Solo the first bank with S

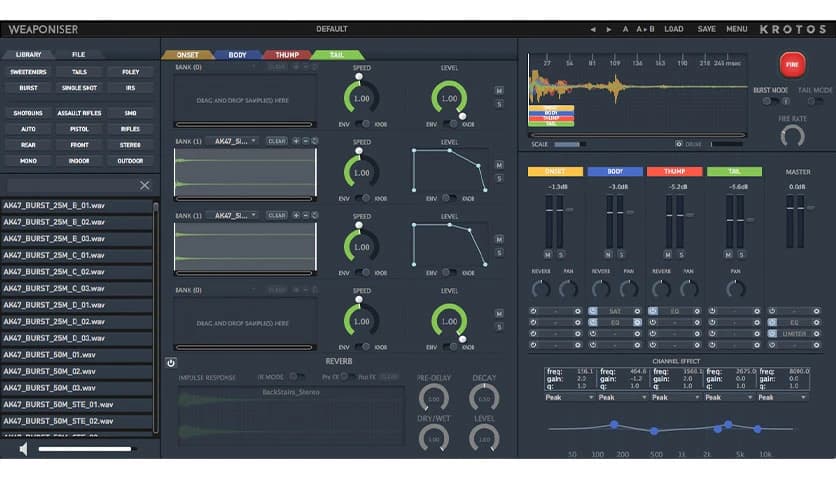(x=499, y=104)
